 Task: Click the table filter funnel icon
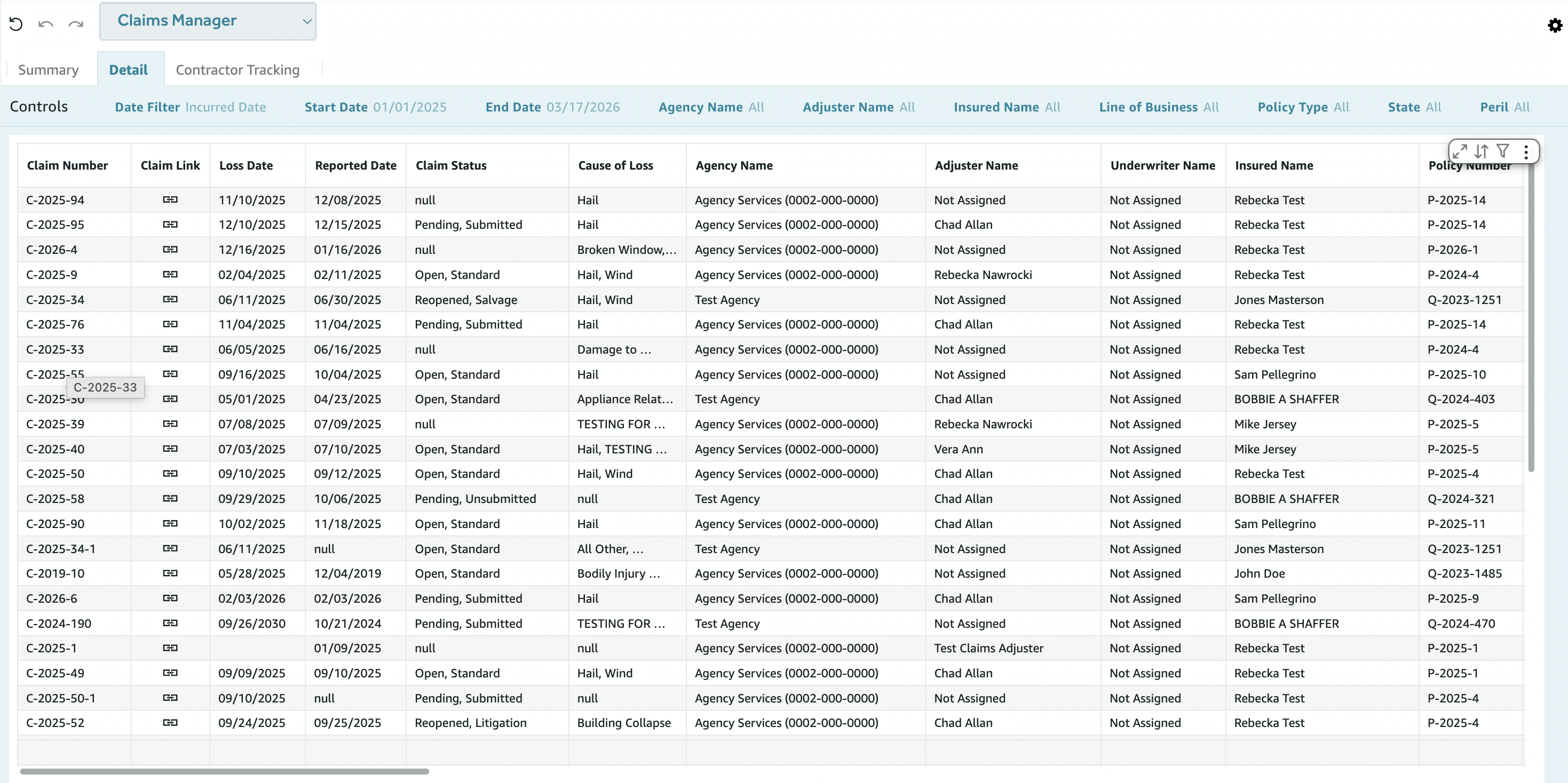pos(1502,151)
